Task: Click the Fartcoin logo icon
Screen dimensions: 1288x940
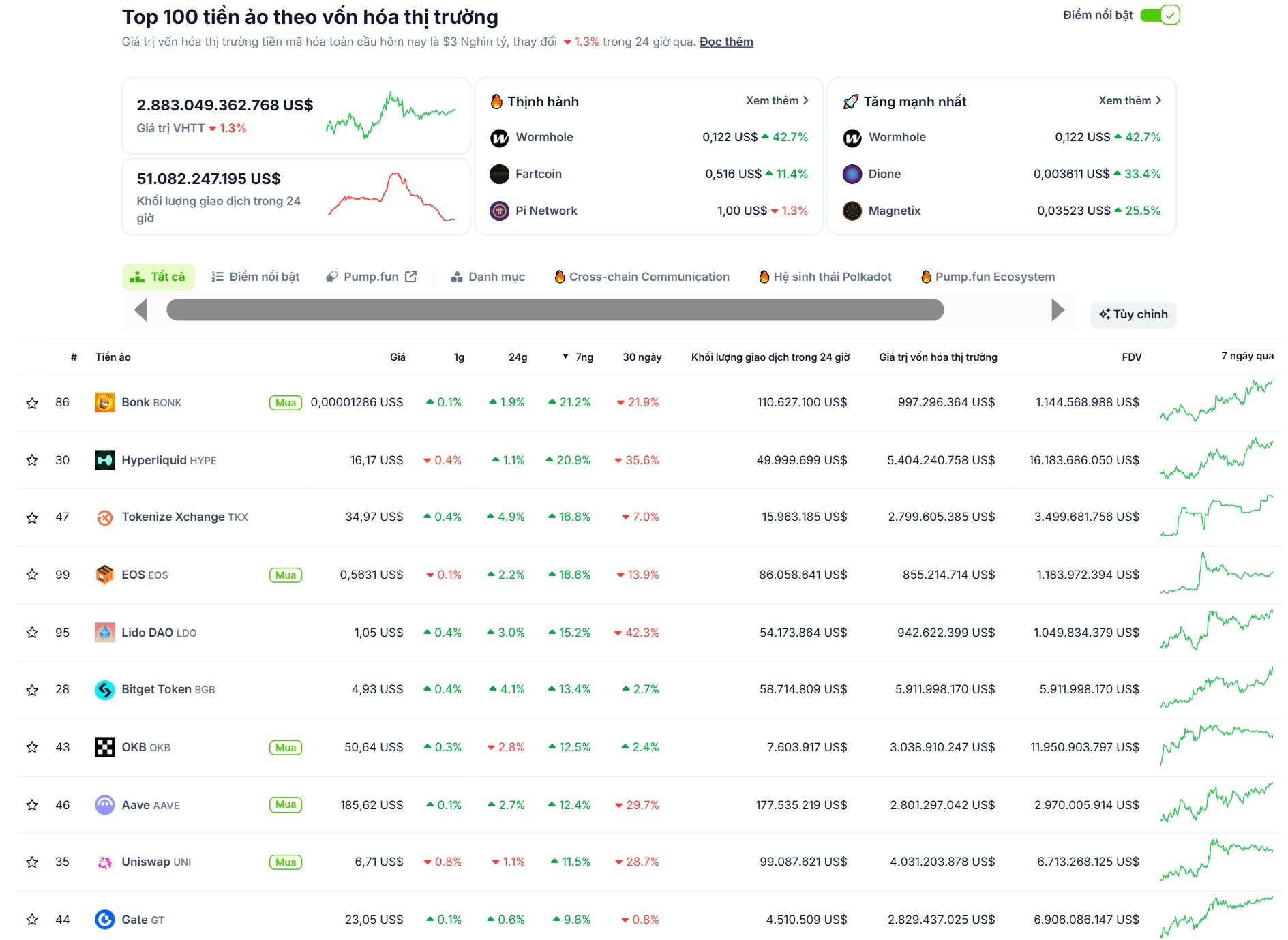Action: [499, 175]
